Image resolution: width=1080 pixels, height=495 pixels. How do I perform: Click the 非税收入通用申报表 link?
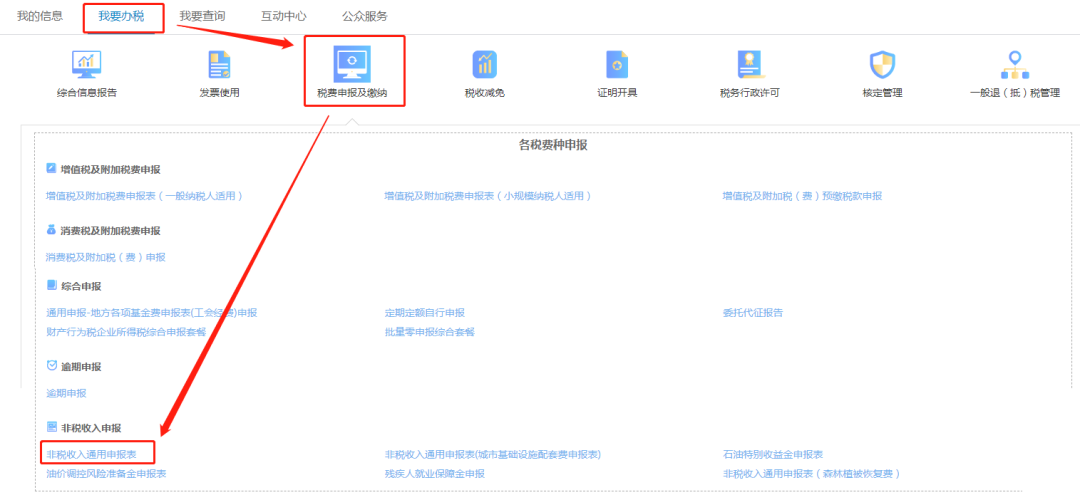(91, 455)
